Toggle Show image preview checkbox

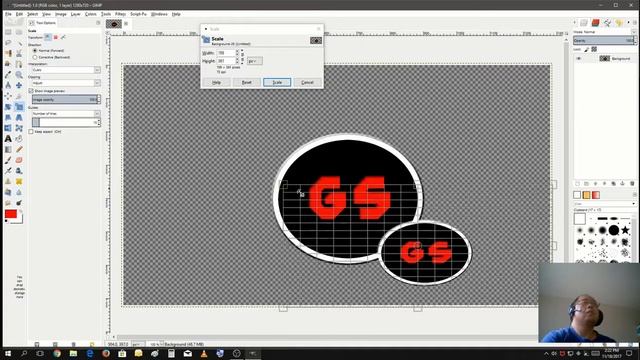tap(31, 91)
